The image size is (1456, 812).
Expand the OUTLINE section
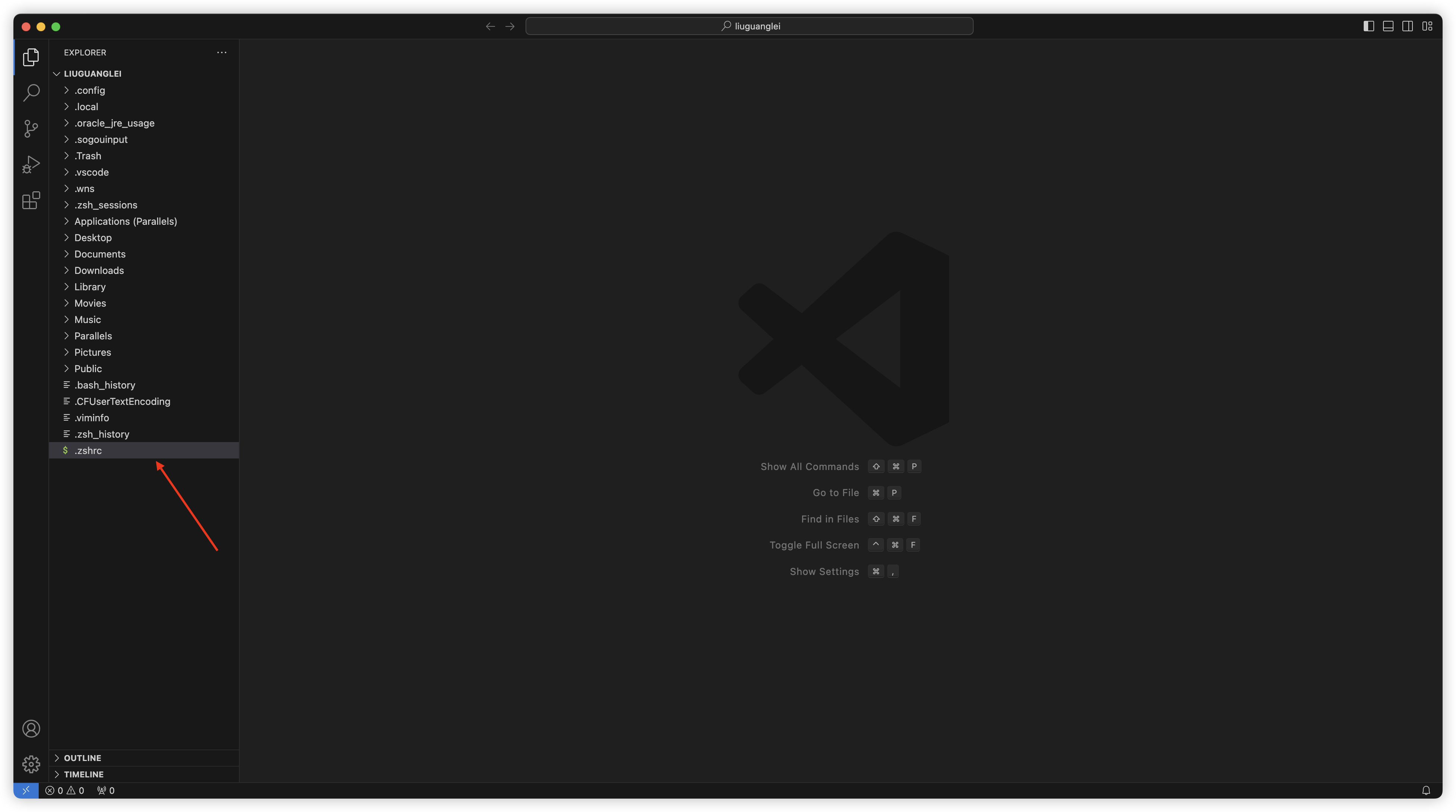coord(83,758)
